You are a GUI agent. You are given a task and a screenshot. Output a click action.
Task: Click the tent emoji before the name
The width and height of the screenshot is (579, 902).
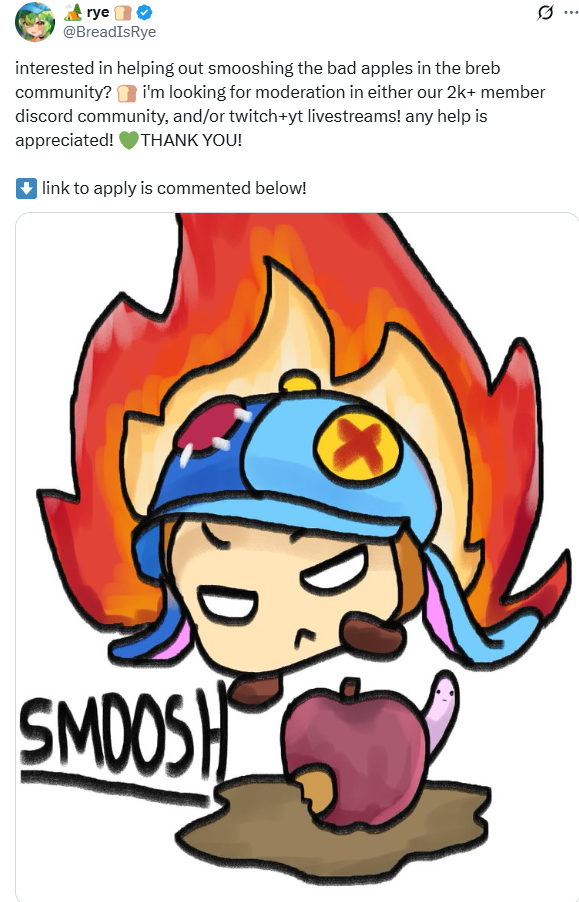click(73, 12)
